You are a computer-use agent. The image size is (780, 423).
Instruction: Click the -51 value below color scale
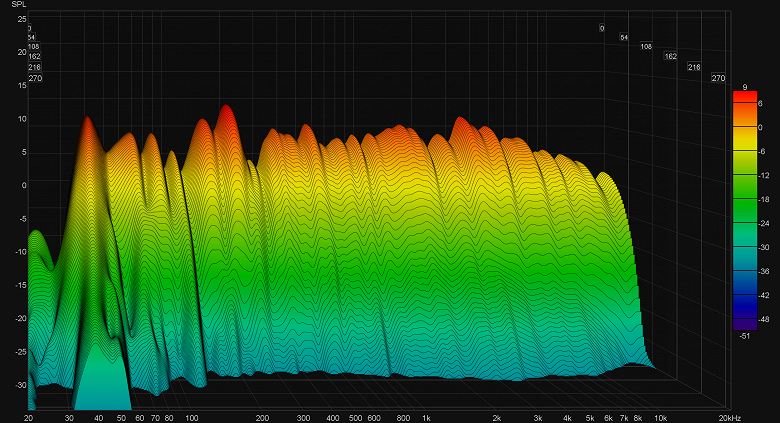pos(745,336)
